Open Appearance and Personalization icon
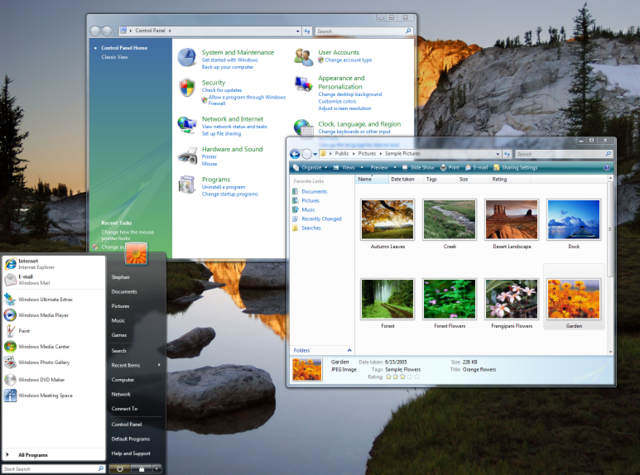 tap(303, 84)
